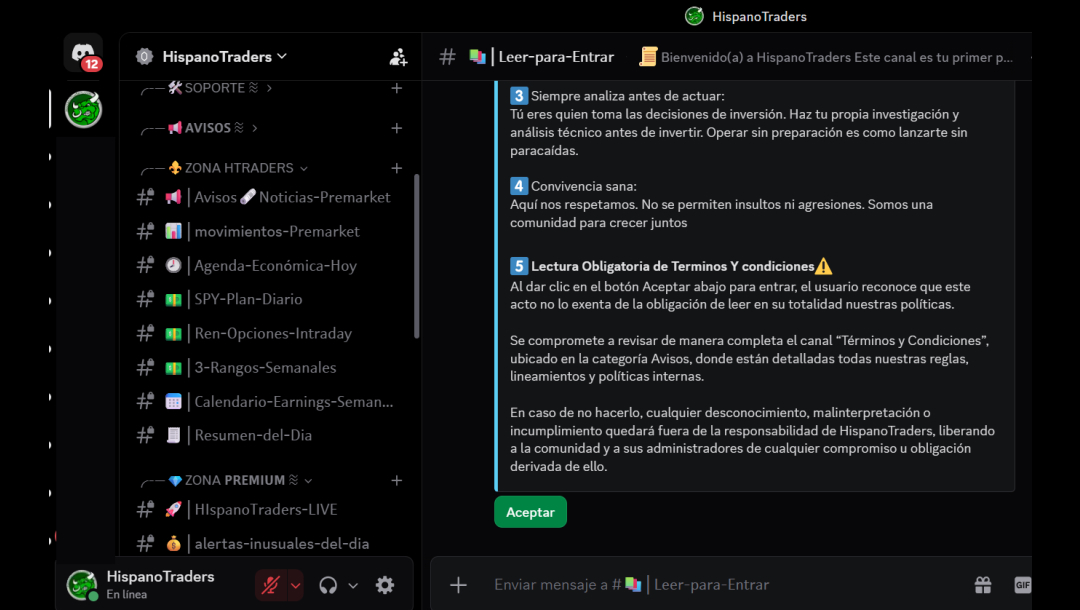Screen dimensions: 1080x610
Task: Open the GIF picker
Action: tap(1022, 585)
